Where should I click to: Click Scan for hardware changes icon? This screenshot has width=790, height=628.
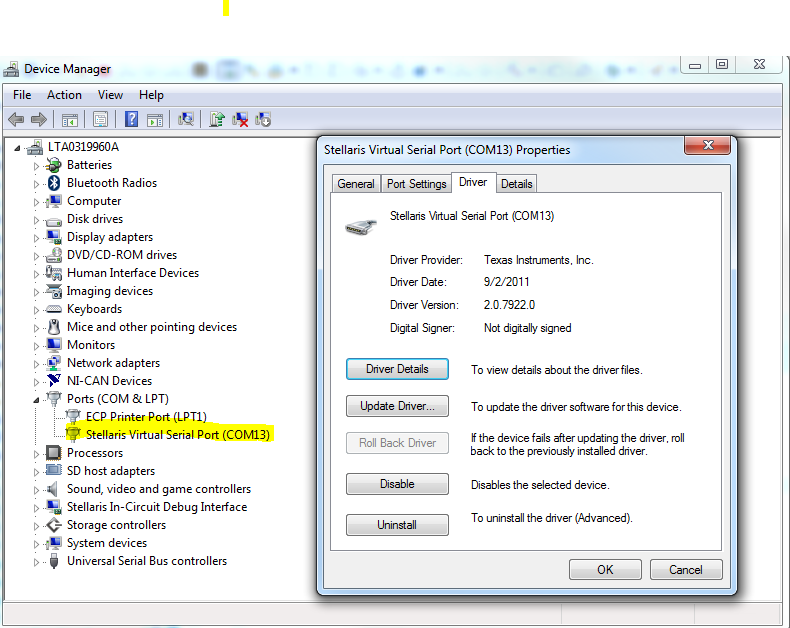tap(185, 119)
